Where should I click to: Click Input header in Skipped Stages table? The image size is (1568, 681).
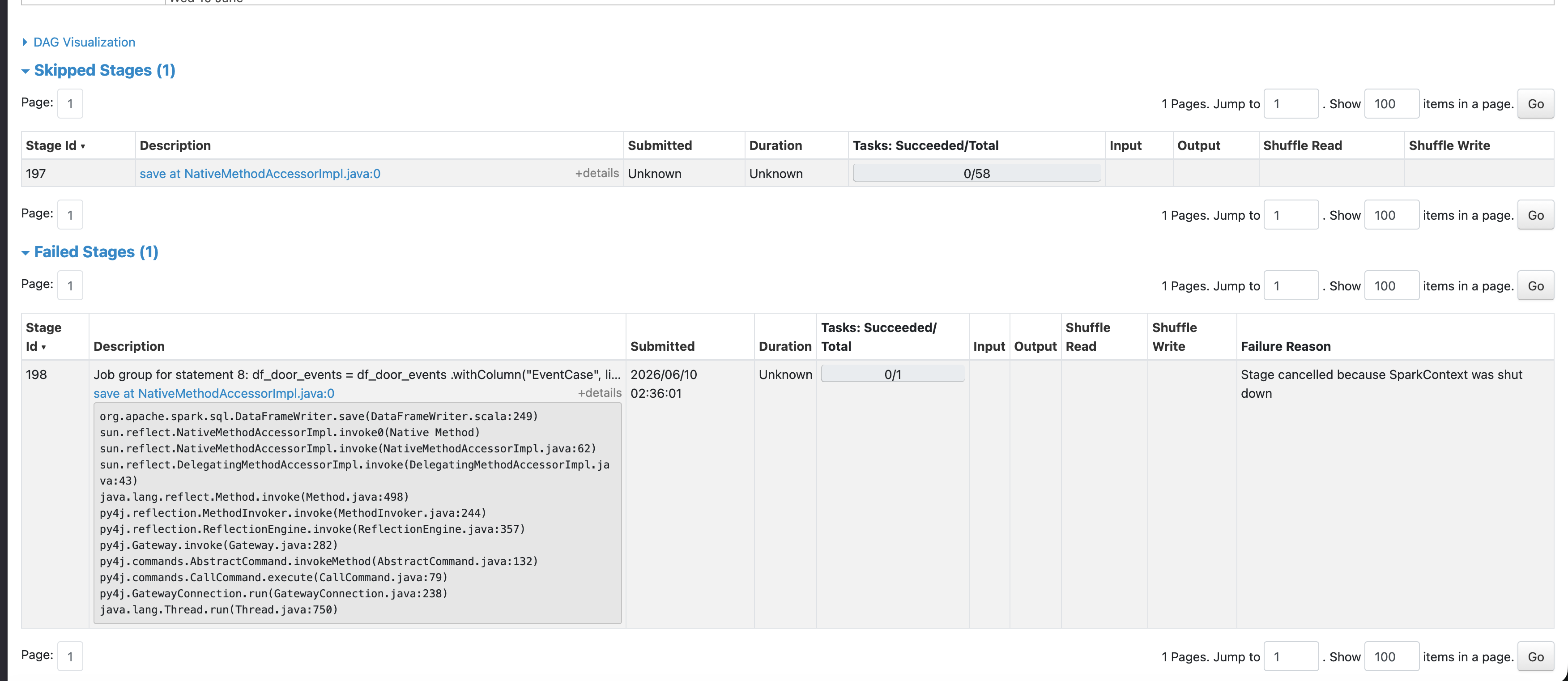pos(1125,145)
